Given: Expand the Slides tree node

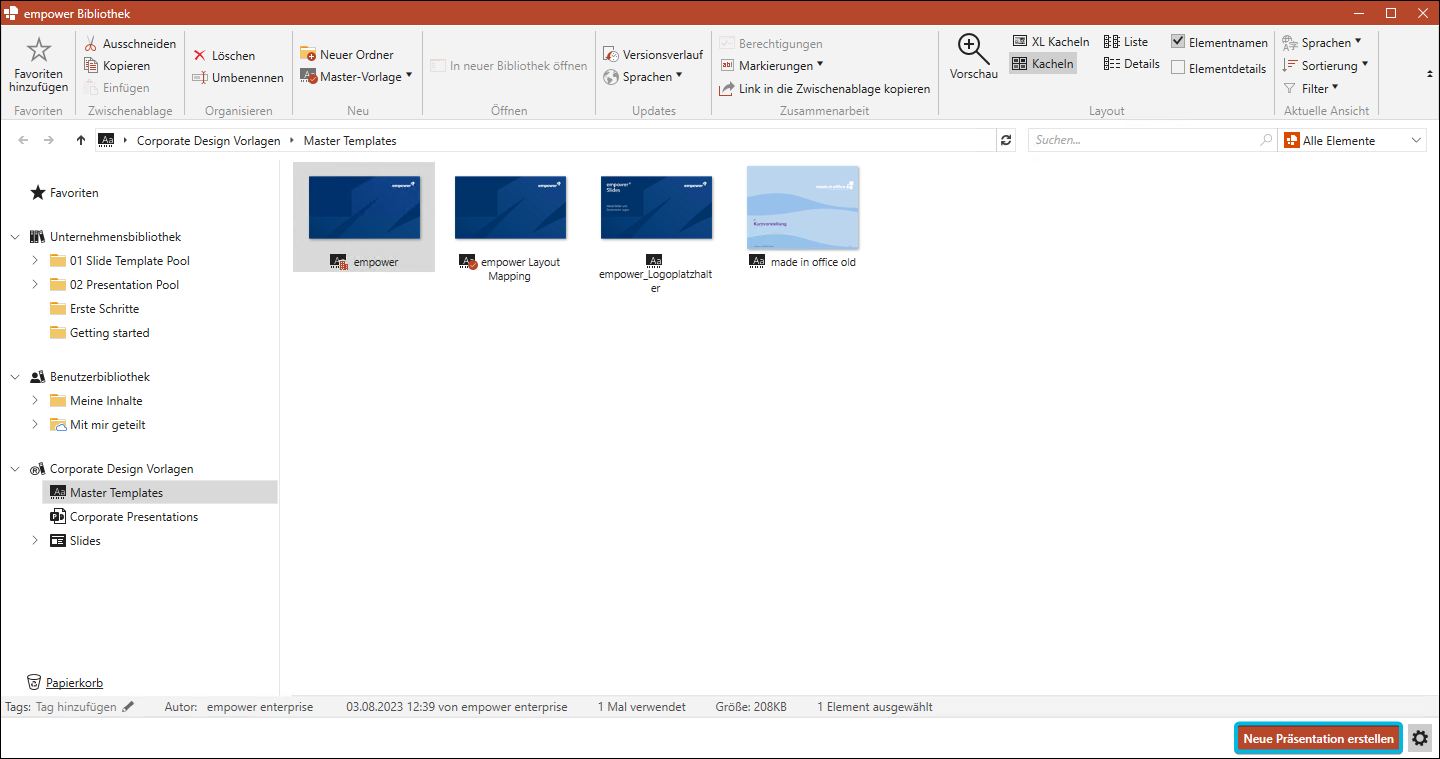Looking at the screenshot, I should coord(35,541).
